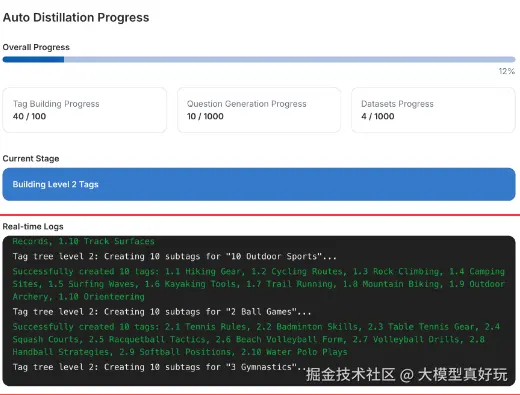Image resolution: width=520 pixels, height=395 pixels.
Task: Click the Overall Progress bar
Action: 259,60
